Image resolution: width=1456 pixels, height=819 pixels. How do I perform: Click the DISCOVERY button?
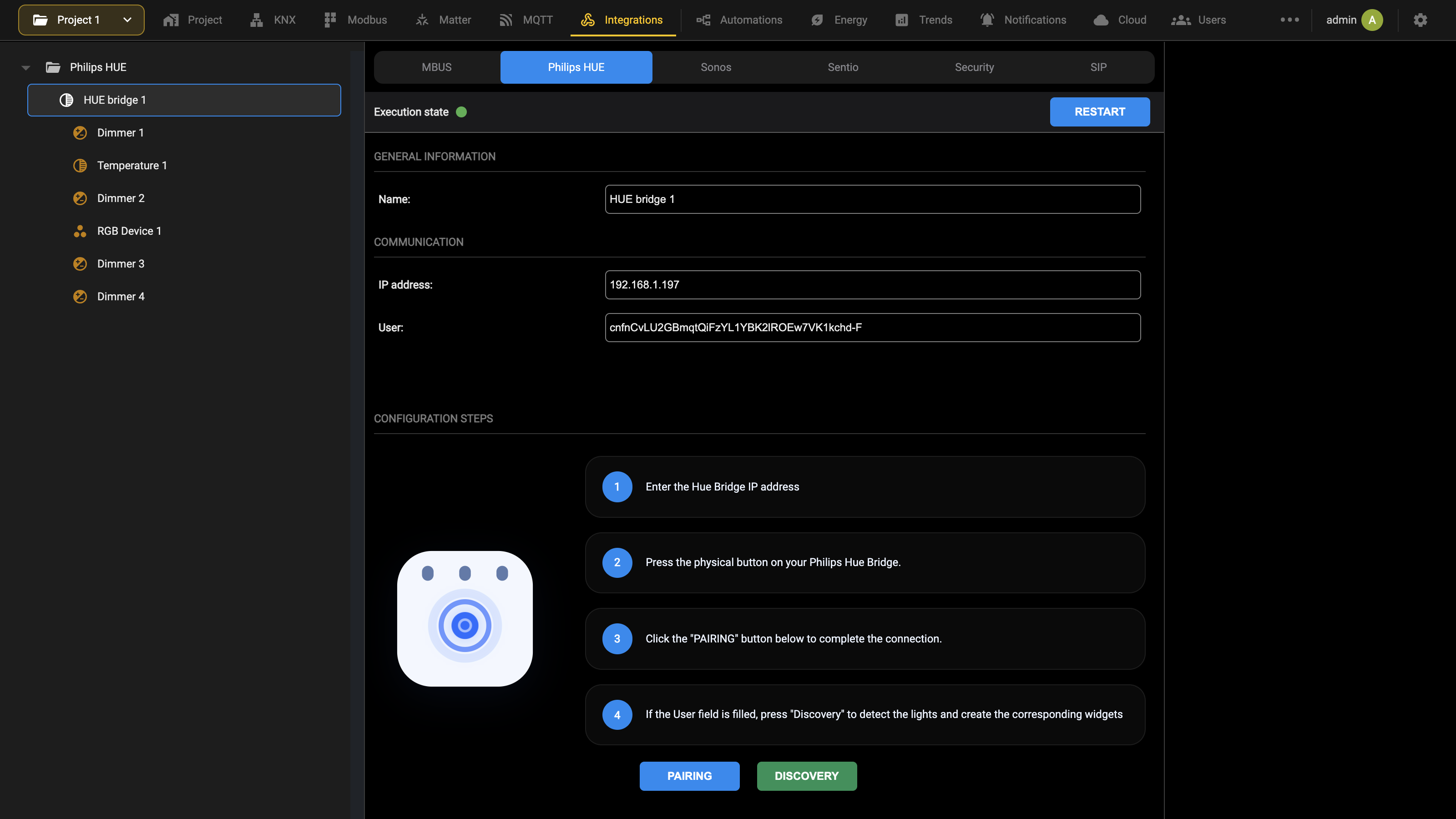click(x=807, y=776)
